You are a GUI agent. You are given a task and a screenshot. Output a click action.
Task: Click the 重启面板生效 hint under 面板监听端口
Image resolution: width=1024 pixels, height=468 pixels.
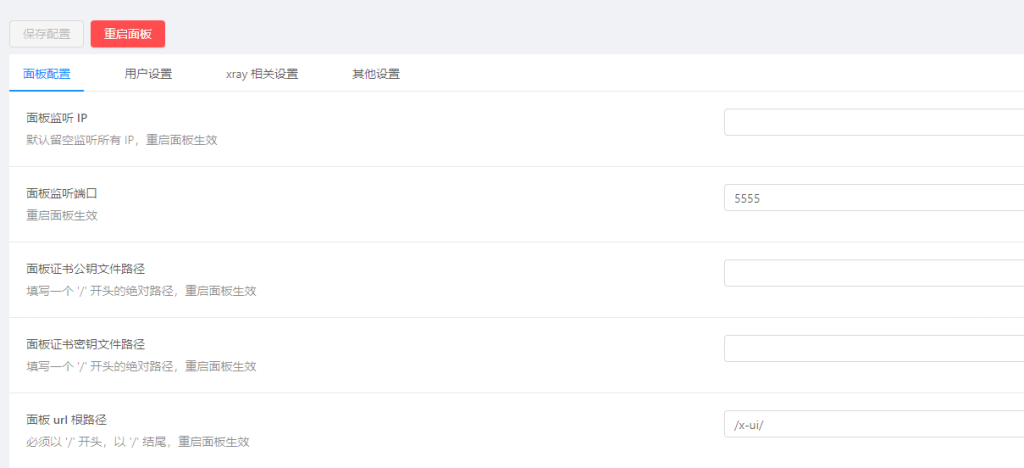(62, 215)
